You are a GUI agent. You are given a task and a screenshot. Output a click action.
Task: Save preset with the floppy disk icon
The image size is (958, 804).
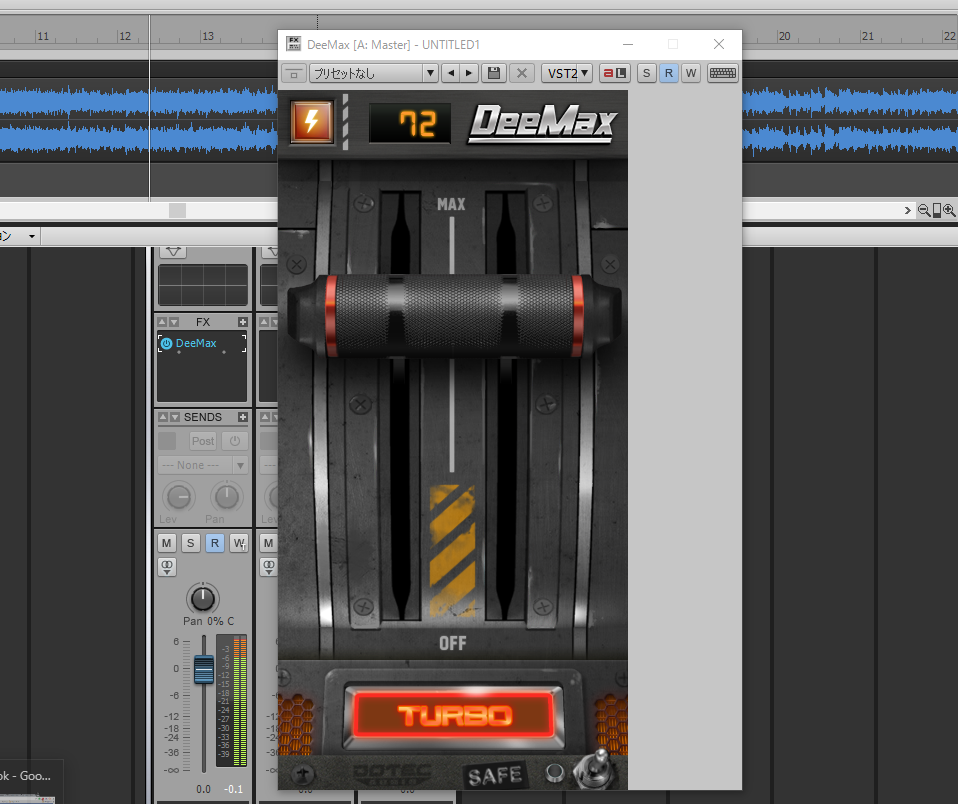pyautogui.click(x=494, y=74)
